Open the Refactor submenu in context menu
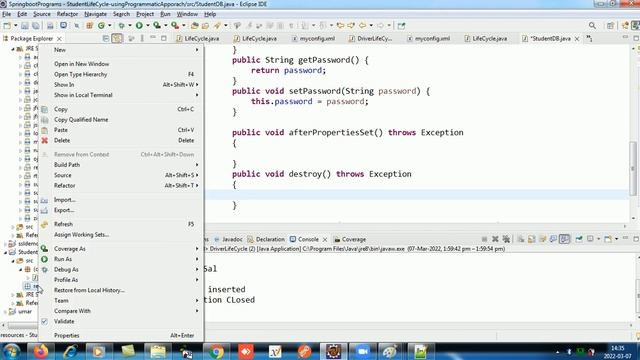The height and width of the screenshot is (360, 640). click(122, 186)
